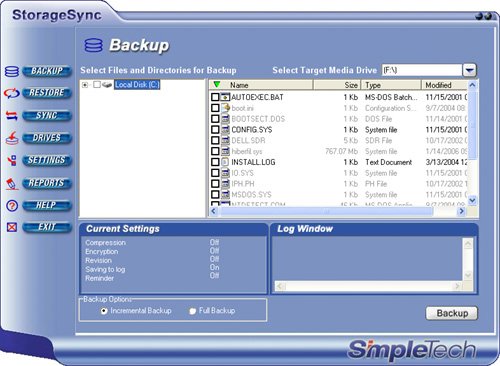Click the stacked disks Backup sidebar icon
Image resolution: width=500 pixels, height=366 pixels.
12,71
